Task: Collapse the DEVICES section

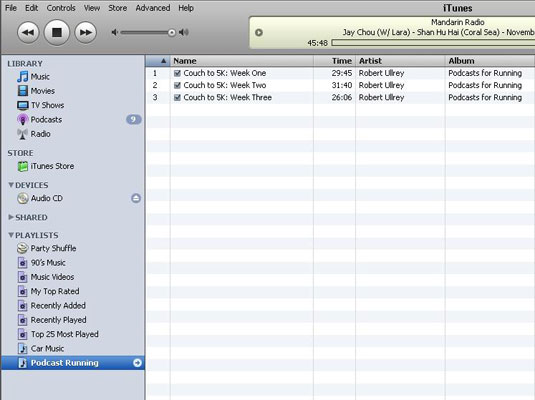Action: point(11,185)
